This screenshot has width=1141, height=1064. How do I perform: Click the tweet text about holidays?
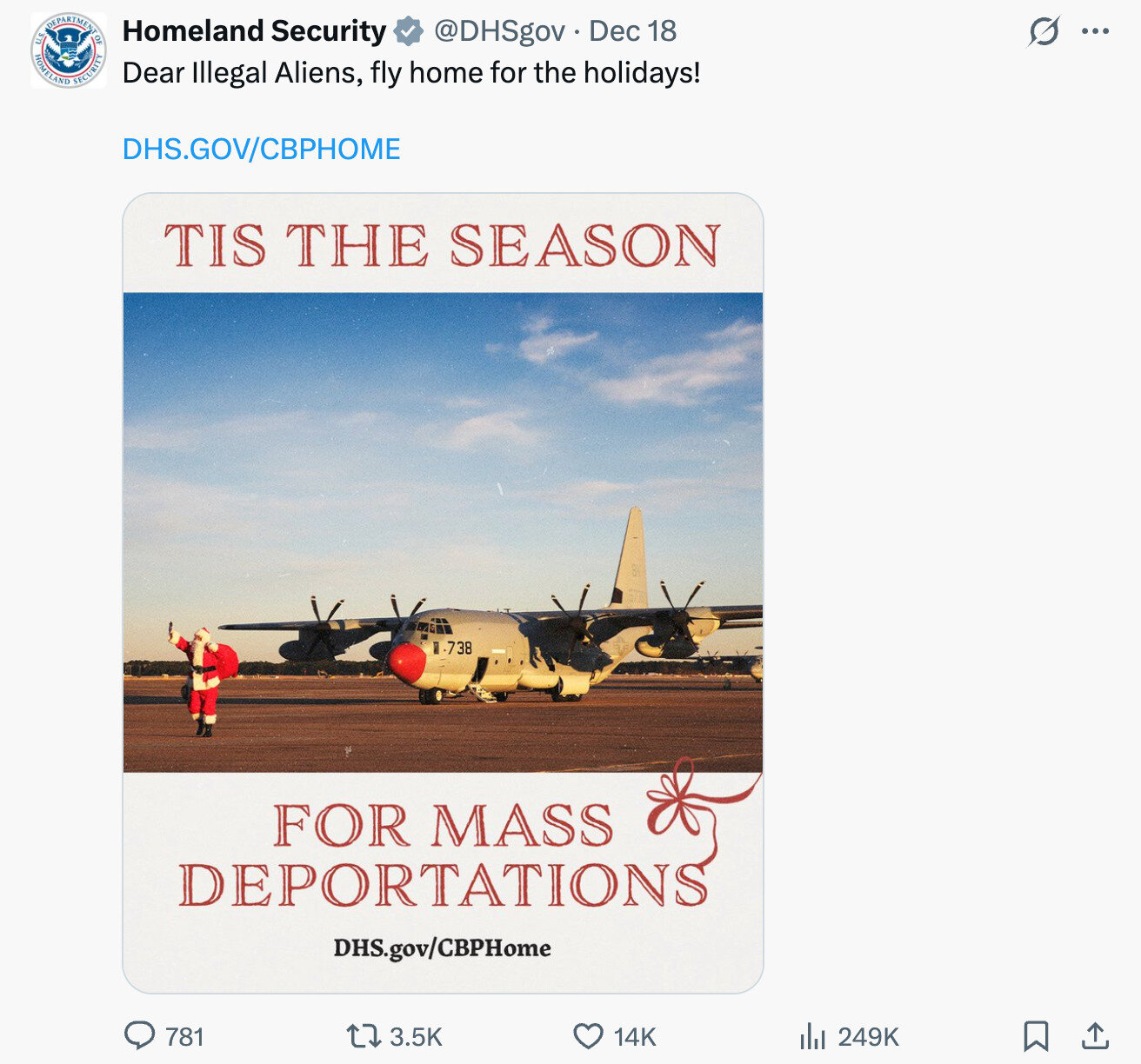tap(410, 73)
